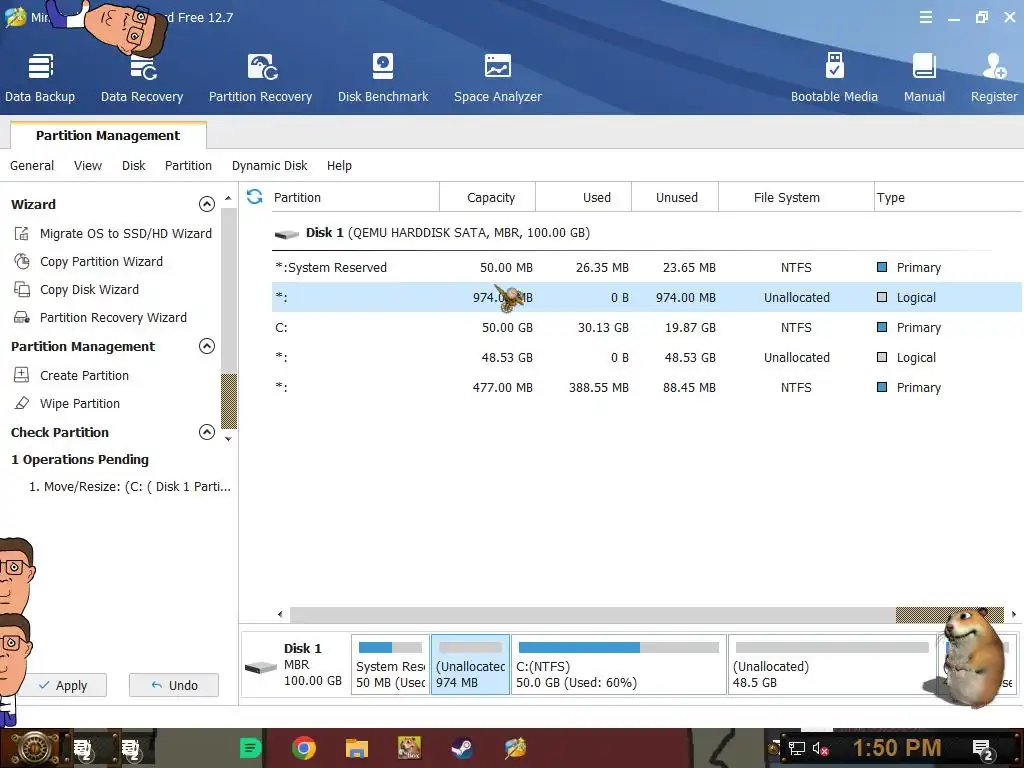Click the muted volume tray icon

coord(820,748)
